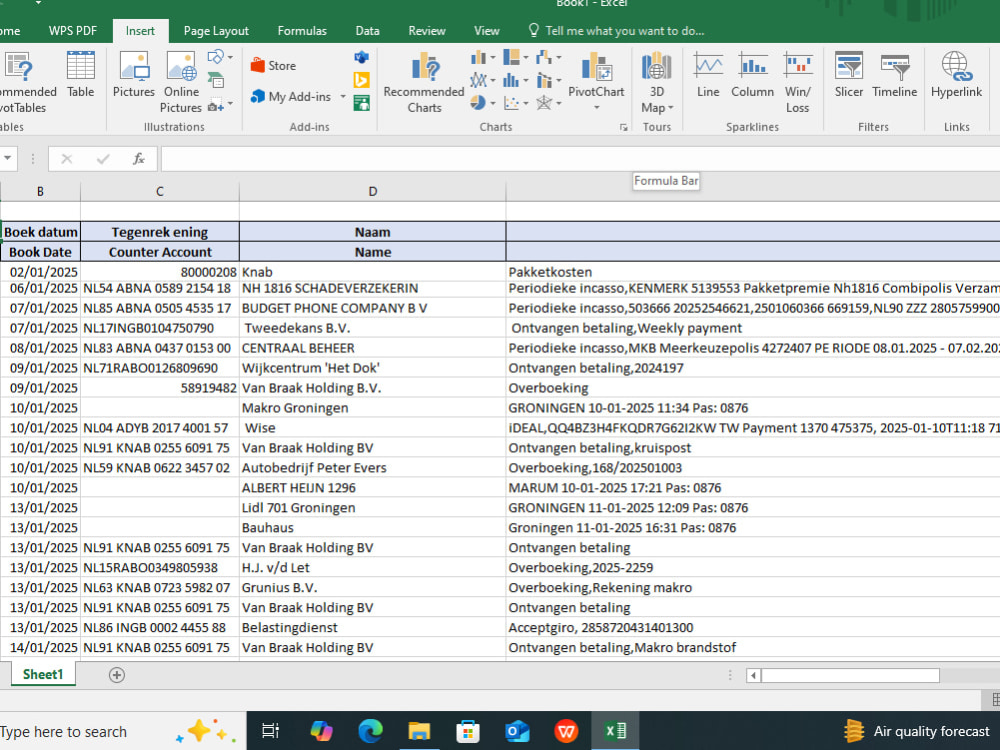The width and height of the screenshot is (1000, 750).
Task: Insert a Win/Loss sparkline
Action: (x=797, y=82)
